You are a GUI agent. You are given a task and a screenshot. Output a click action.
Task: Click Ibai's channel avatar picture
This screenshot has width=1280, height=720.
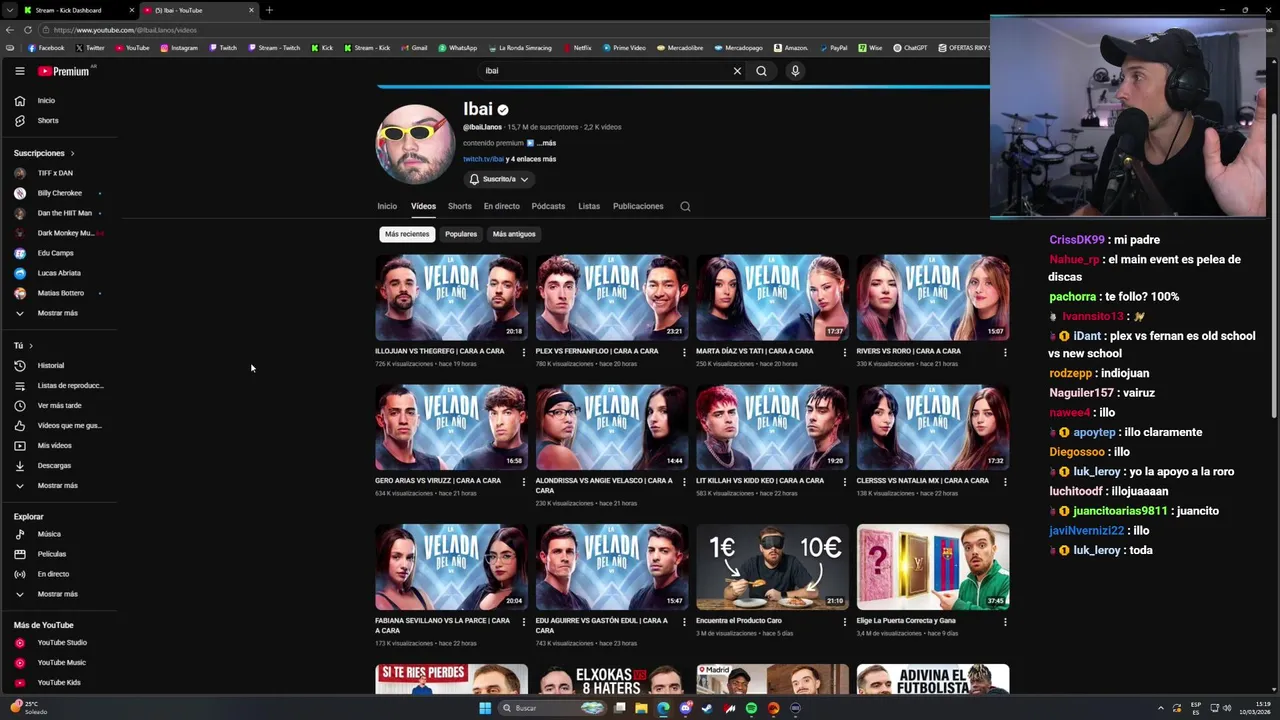pyautogui.click(x=415, y=144)
